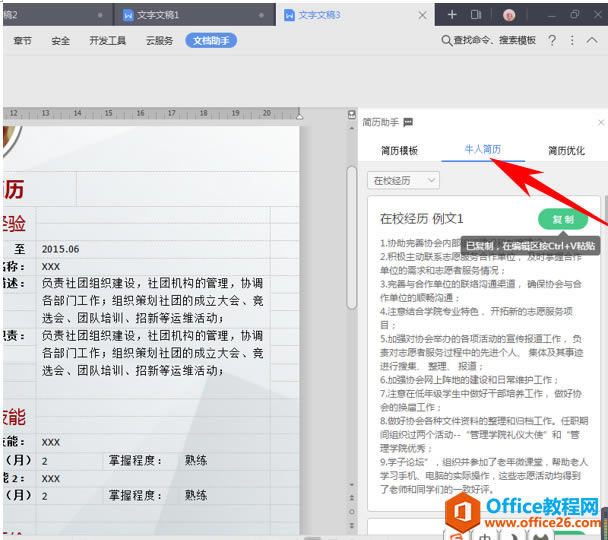Click the 2015.06 date cell

coord(60,249)
